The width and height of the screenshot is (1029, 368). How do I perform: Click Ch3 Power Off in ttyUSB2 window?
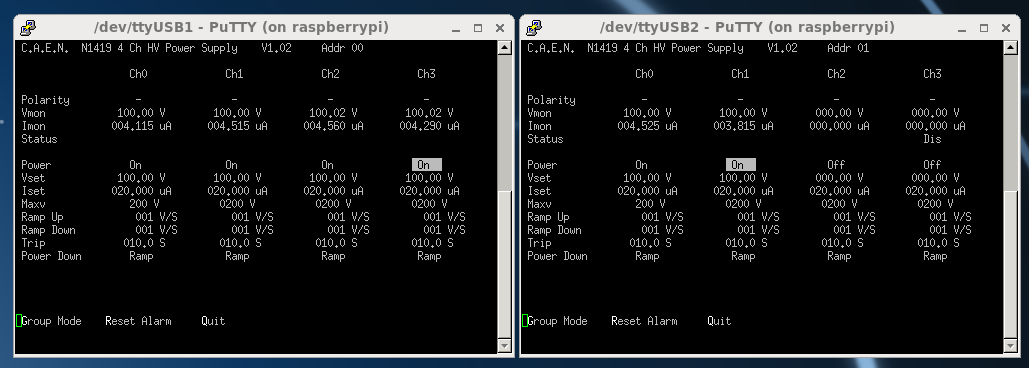click(932, 165)
